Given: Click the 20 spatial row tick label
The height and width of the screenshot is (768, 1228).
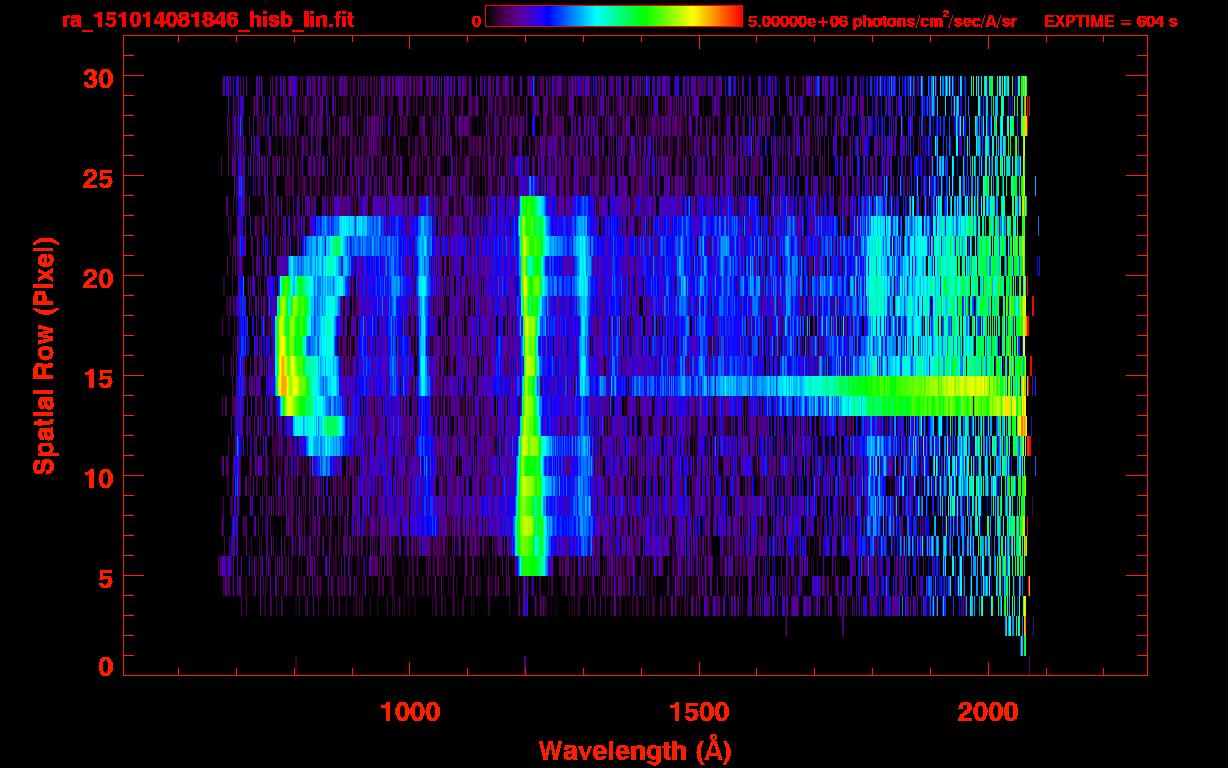Looking at the screenshot, I should pos(98,277).
